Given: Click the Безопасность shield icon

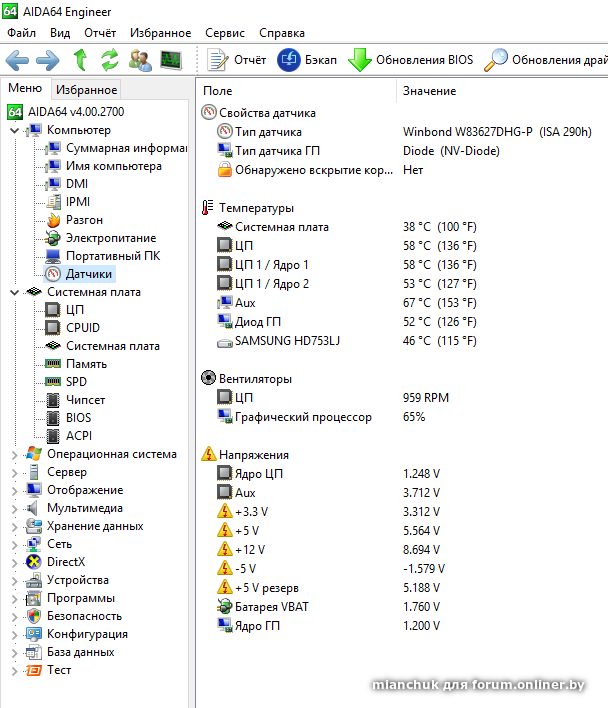Looking at the screenshot, I should [x=34, y=616].
